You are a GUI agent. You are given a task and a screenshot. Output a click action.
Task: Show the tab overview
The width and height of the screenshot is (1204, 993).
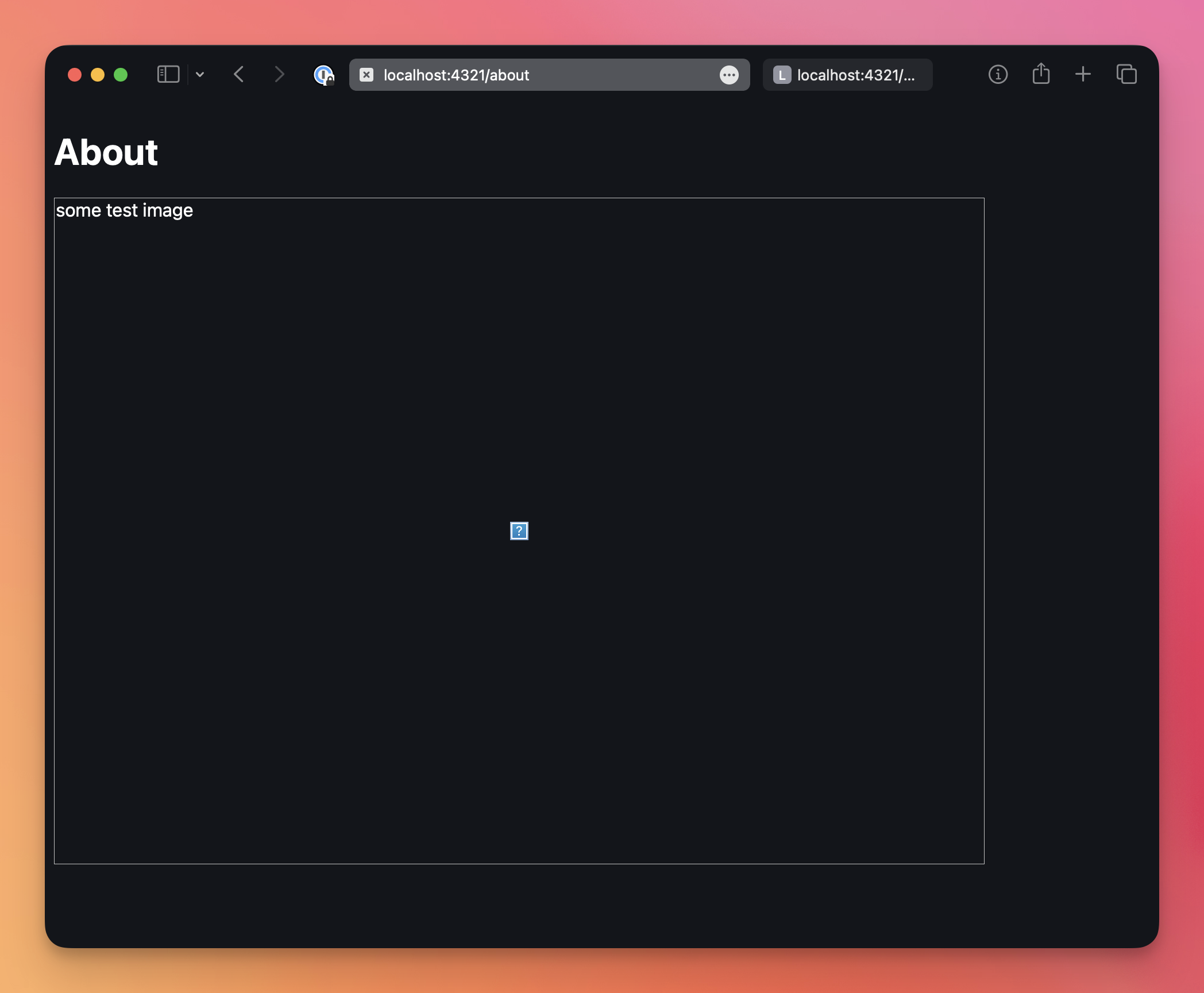click(1126, 75)
